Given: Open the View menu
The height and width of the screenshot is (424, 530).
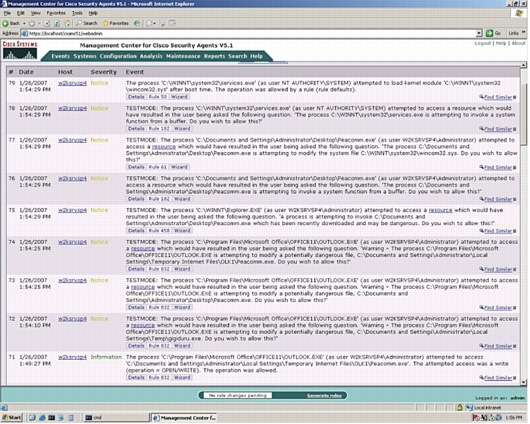Looking at the screenshot, I should (35, 13).
